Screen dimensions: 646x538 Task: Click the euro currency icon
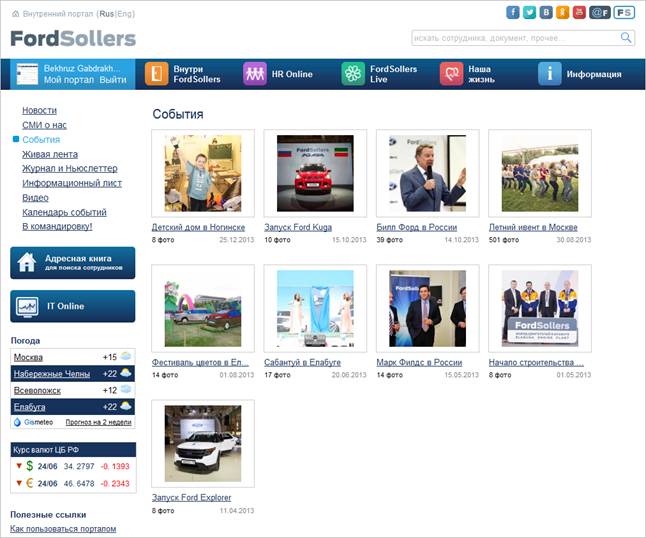[29, 483]
